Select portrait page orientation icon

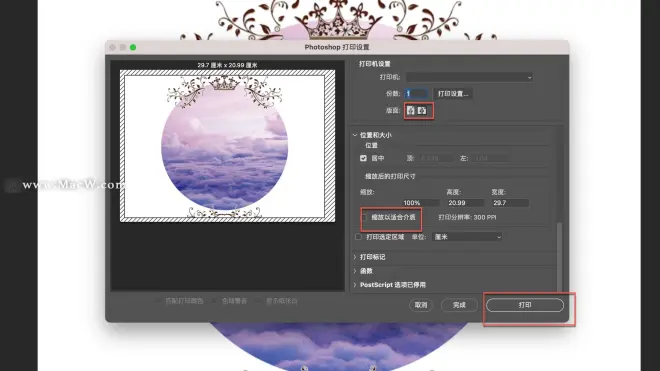point(411,110)
